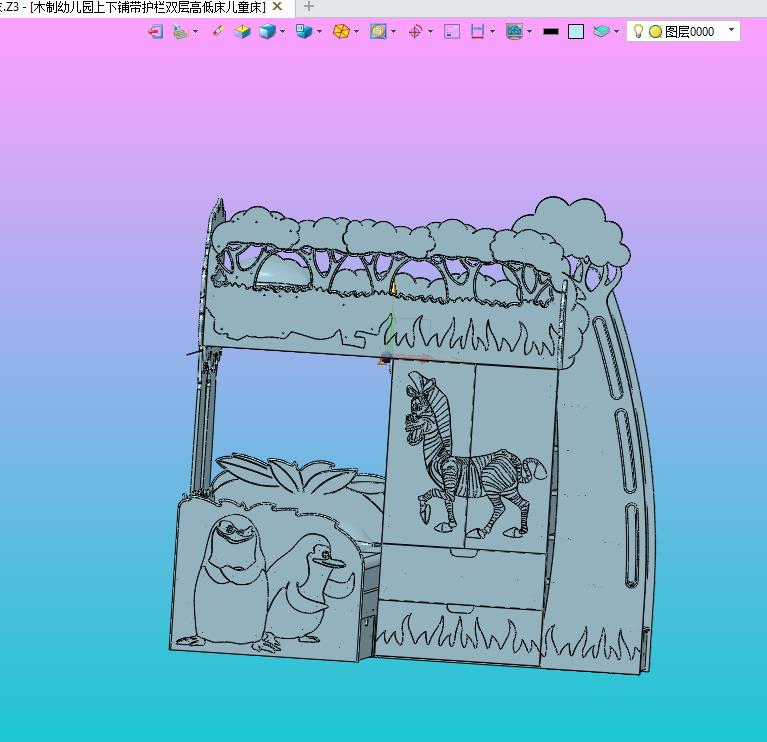
Task: Click the yellow circle layer color icon
Action: pos(655,32)
